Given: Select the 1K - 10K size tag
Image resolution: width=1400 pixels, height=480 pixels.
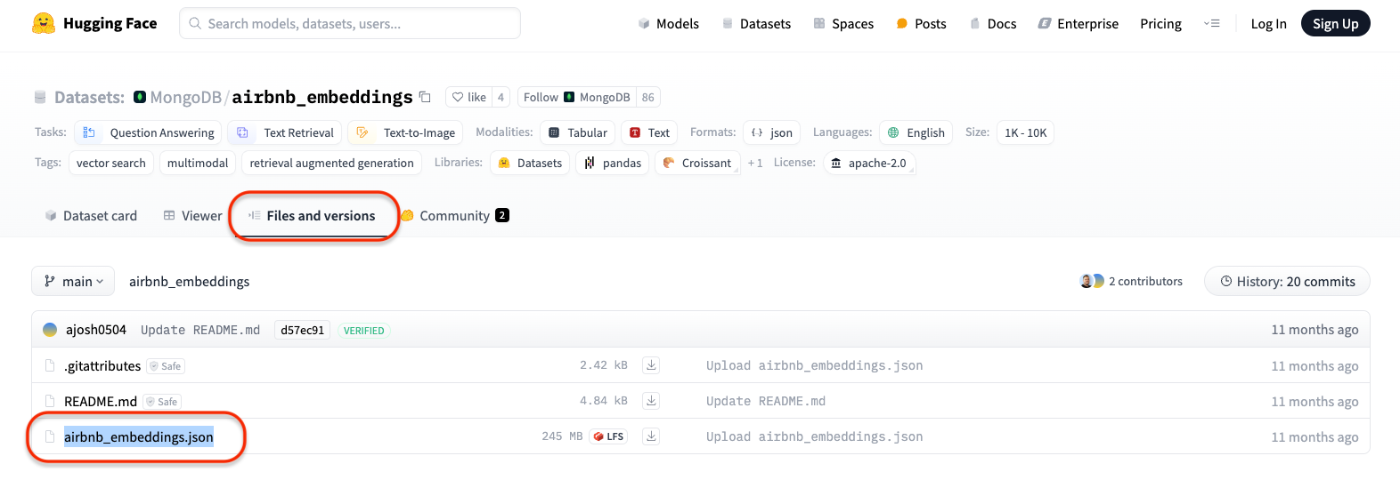Looking at the screenshot, I should 1023,133.
